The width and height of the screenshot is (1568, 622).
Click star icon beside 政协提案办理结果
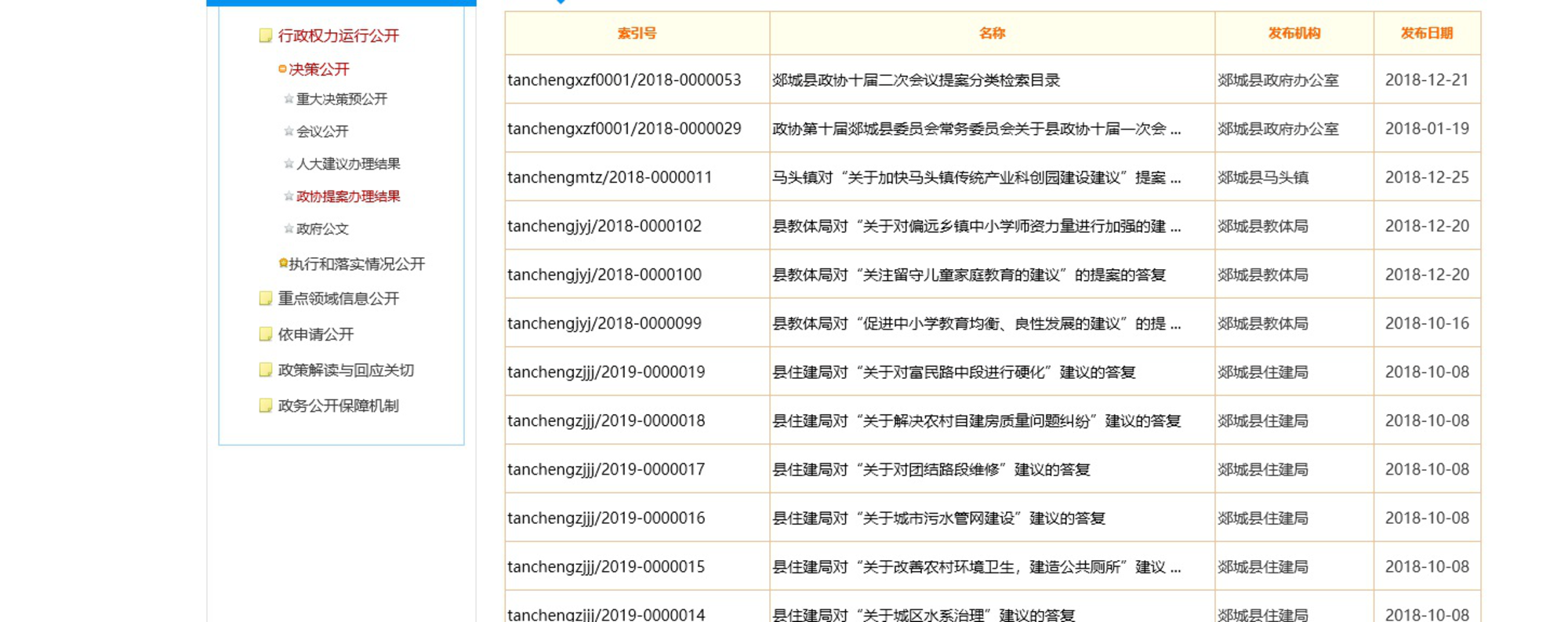289,196
